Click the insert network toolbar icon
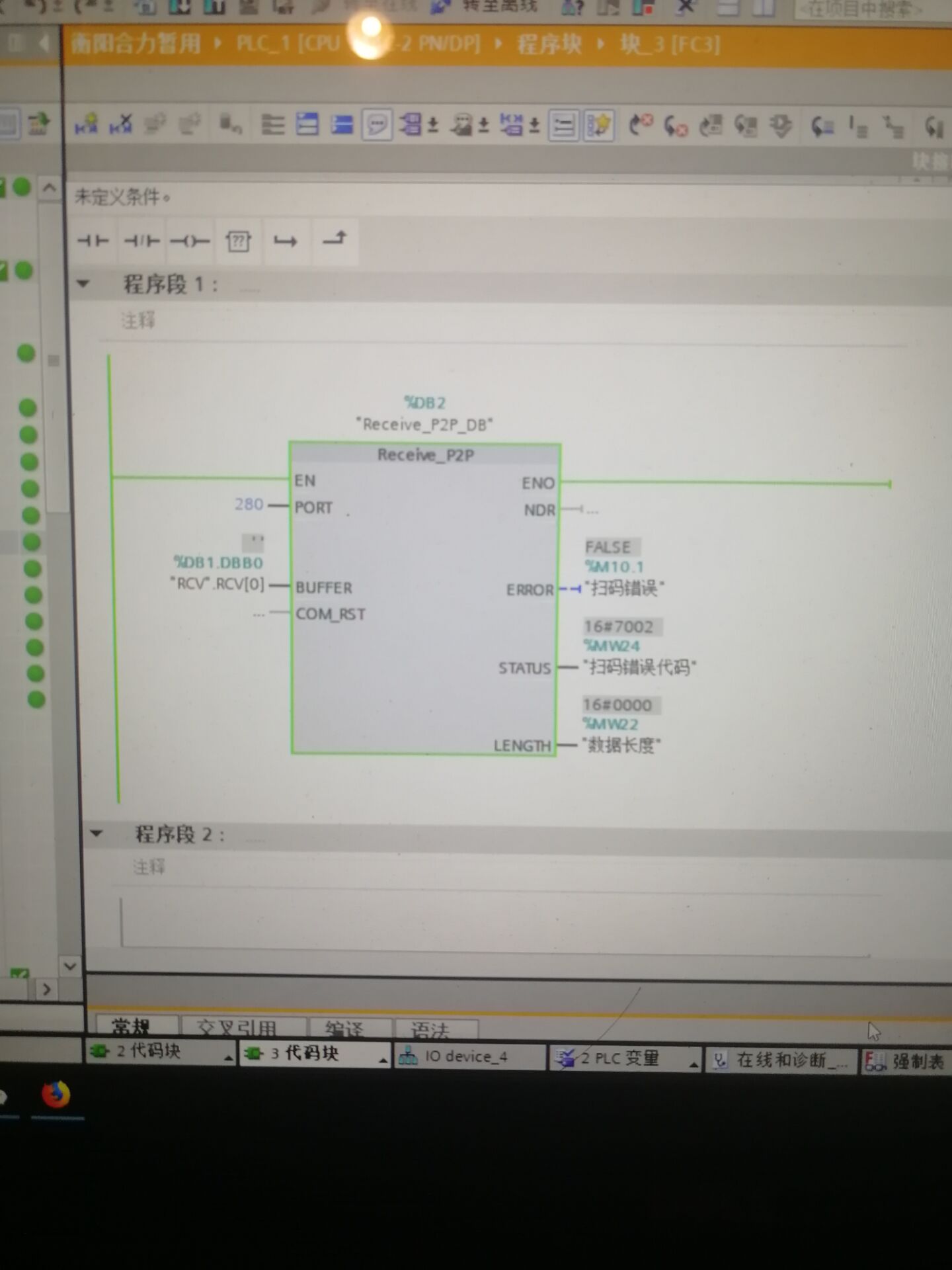Viewport: 952px width, 1270px height. [x=87, y=124]
